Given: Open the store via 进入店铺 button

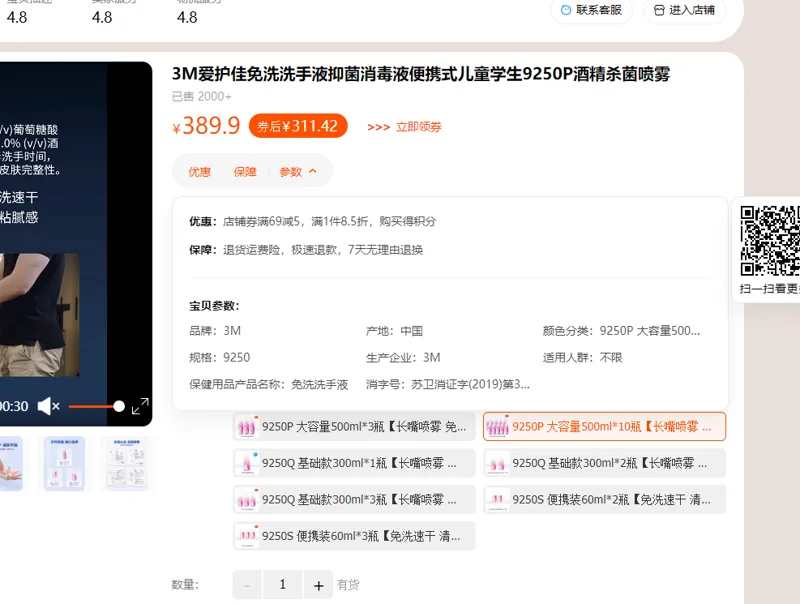Looking at the screenshot, I should (x=684, y=10).
